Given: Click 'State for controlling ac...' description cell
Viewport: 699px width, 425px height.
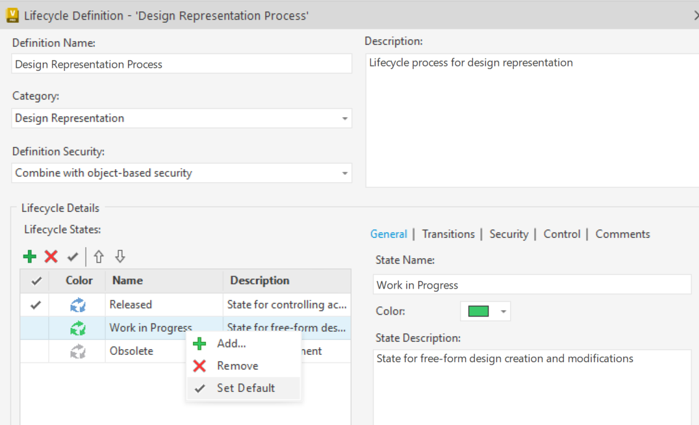Looking at the screenshot, I should tap(287, 305).
